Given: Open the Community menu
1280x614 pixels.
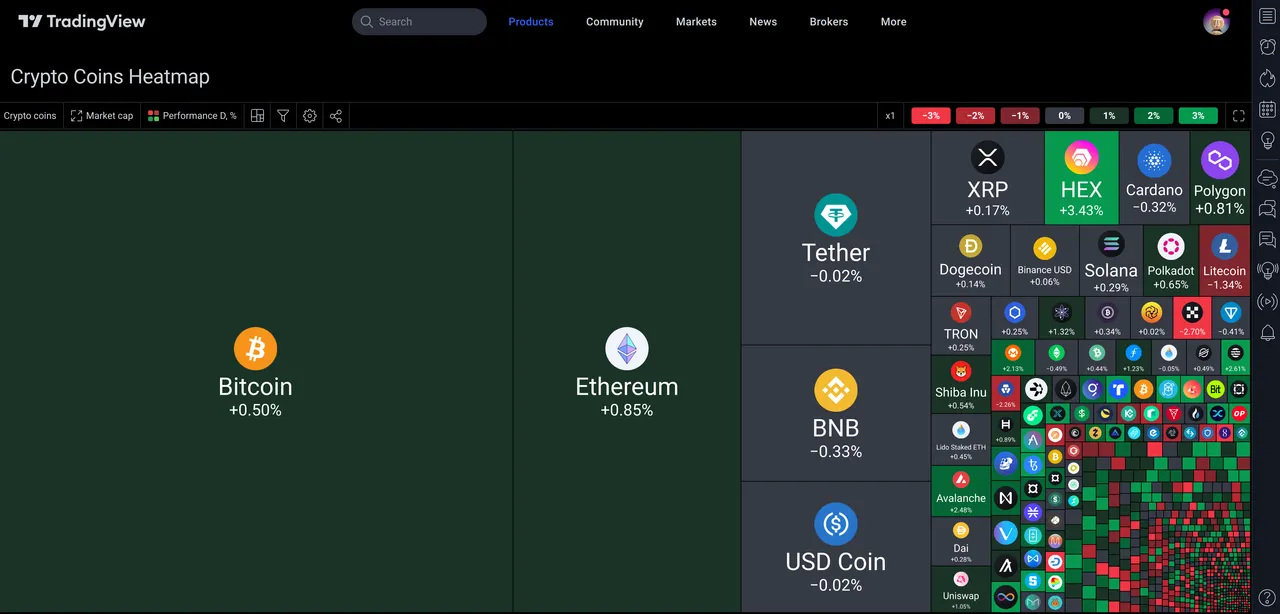Looking at the screenshot, I should (615, 22).
